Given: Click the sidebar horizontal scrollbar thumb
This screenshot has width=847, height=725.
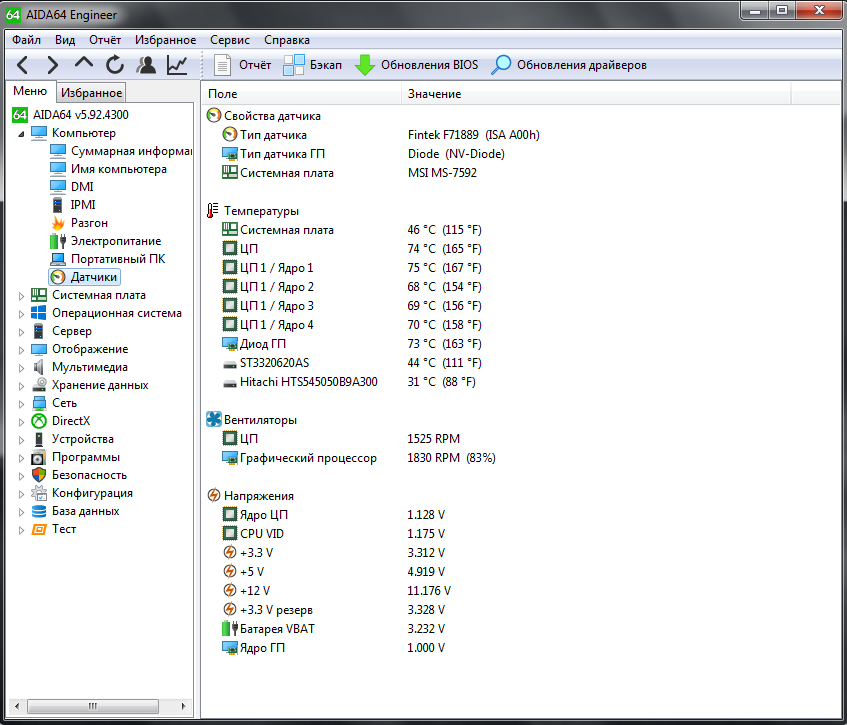Looking at the screenshot, I should click(x=93, y=706).
